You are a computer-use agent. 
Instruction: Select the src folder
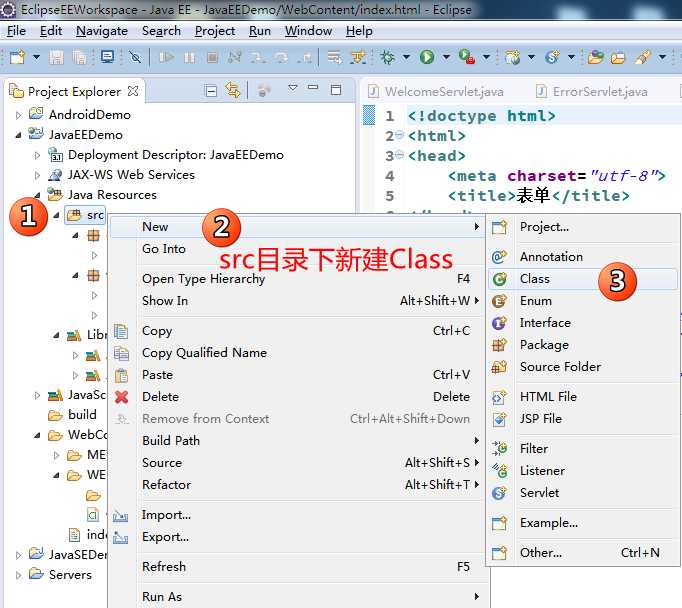click(86, 215)
